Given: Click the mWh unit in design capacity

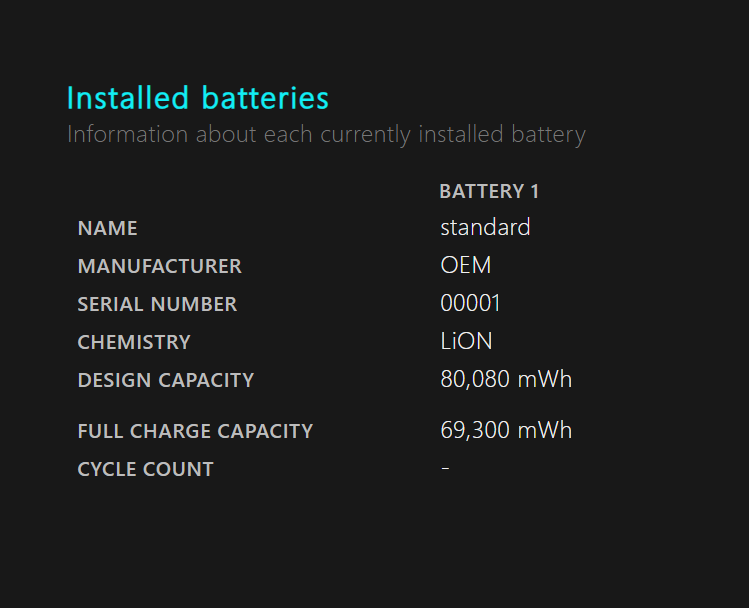Looking at the screenshot, I should coord(545,379).
